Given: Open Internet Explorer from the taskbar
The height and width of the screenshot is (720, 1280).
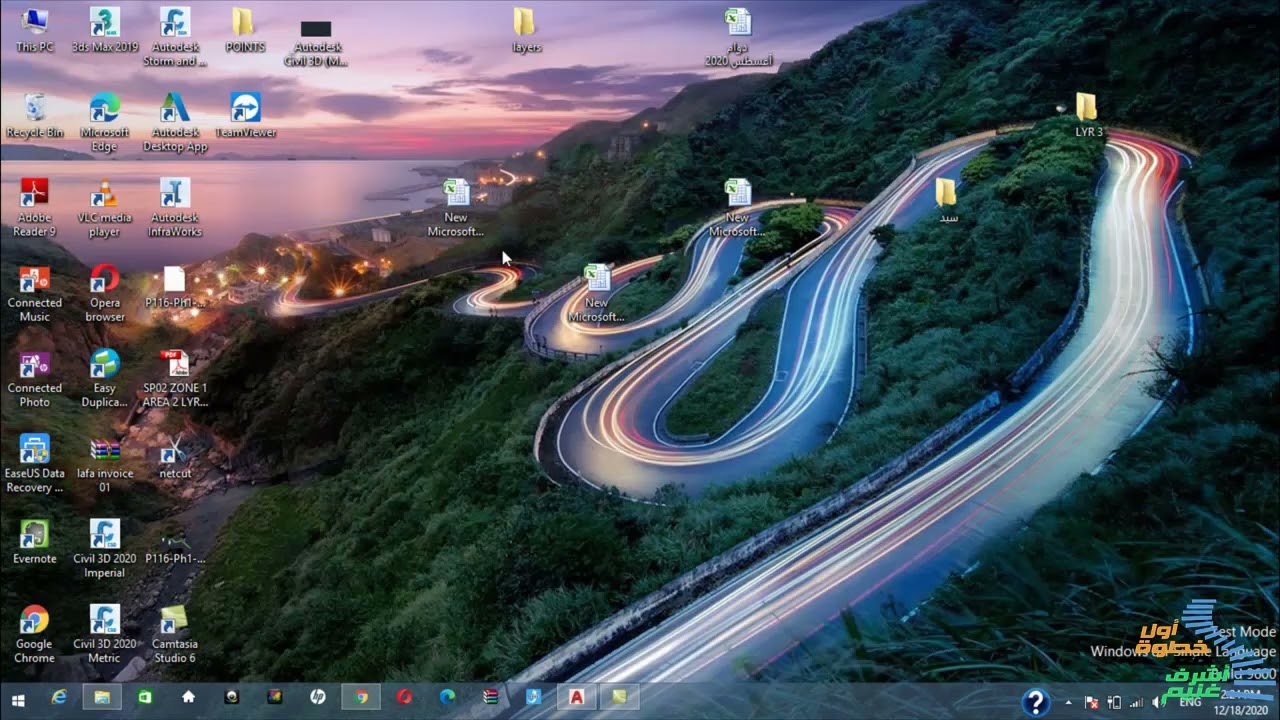Looking at the screenshot, I should (59, 697).
